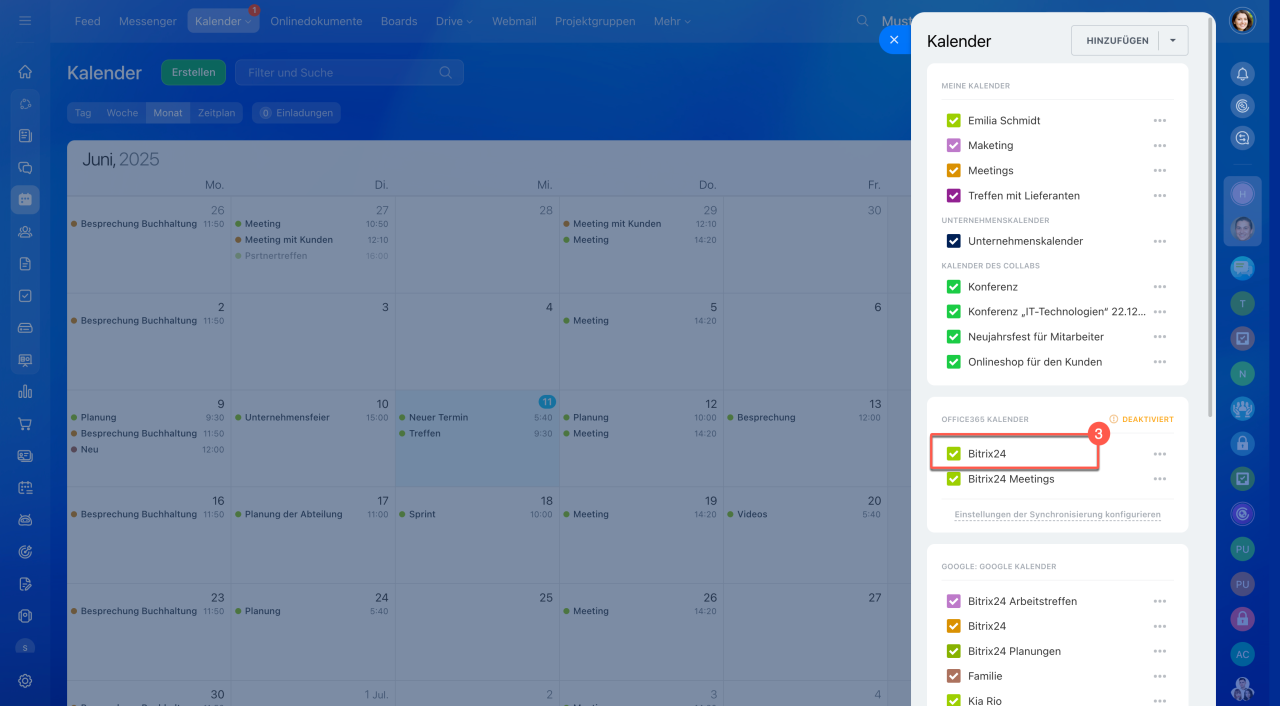This screenshot has width=1280, height=706.
Task: Open the settings gear in left sidebar
Action: click(x=25, y=680)
